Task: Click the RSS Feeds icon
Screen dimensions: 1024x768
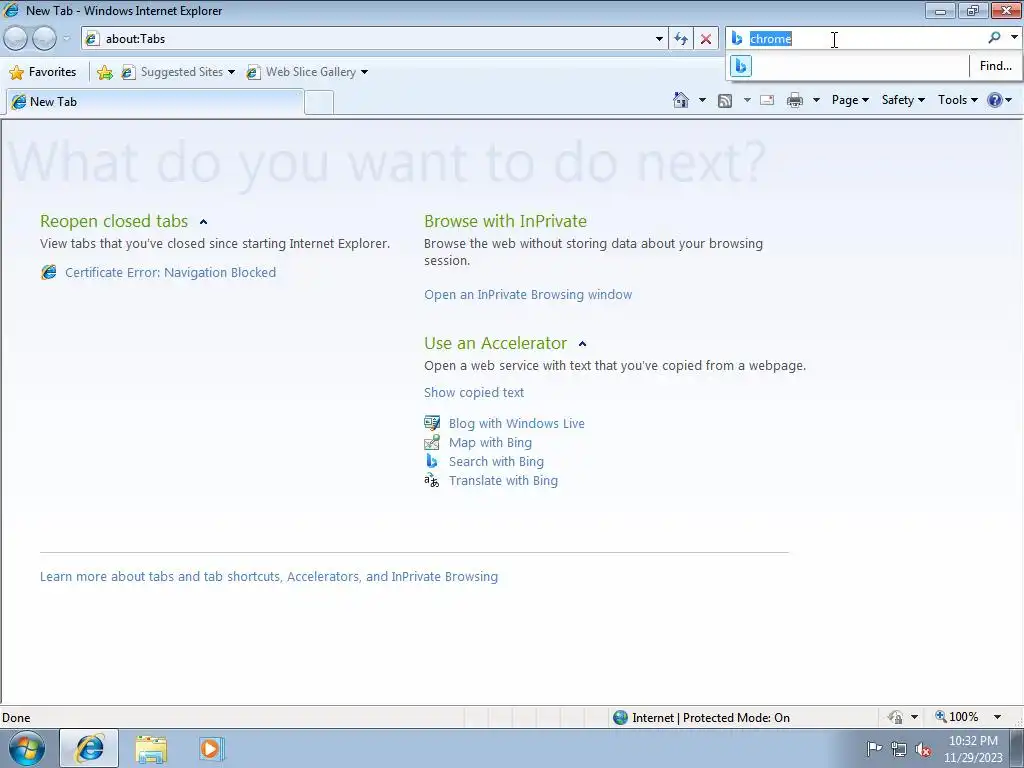Action: coord(725,100)
